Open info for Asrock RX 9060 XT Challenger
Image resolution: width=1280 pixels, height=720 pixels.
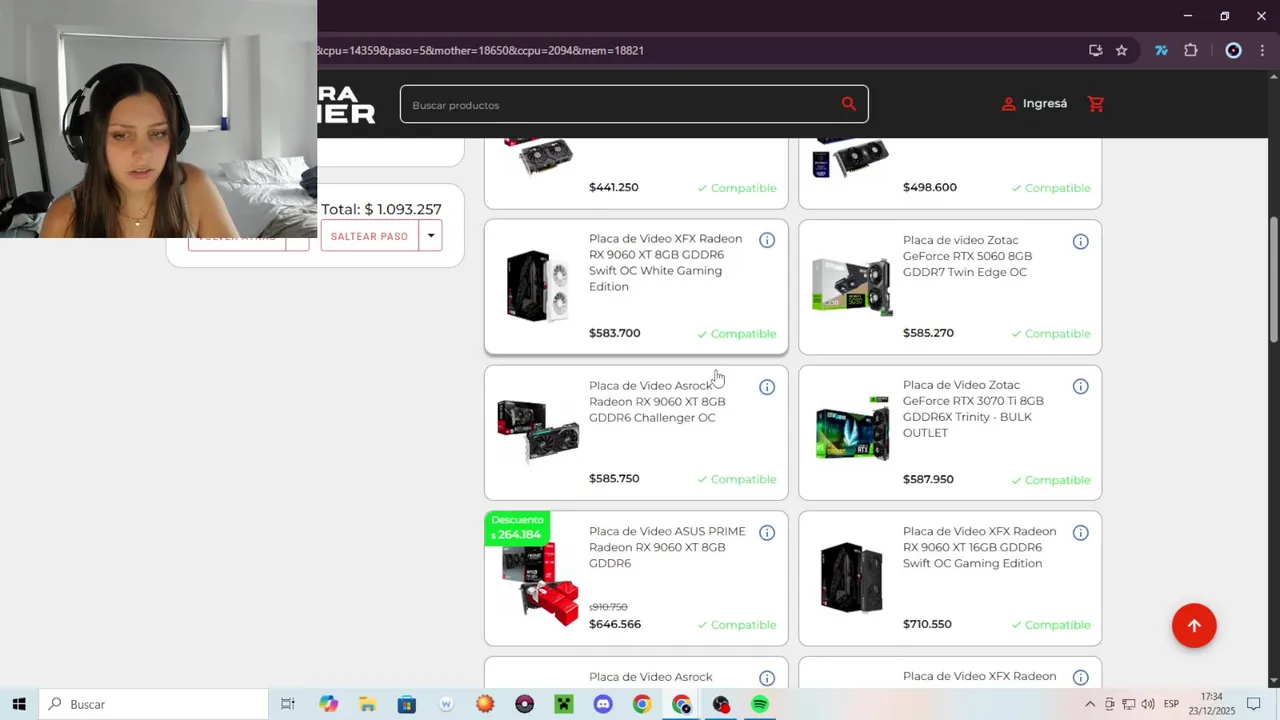pos(767,387)
